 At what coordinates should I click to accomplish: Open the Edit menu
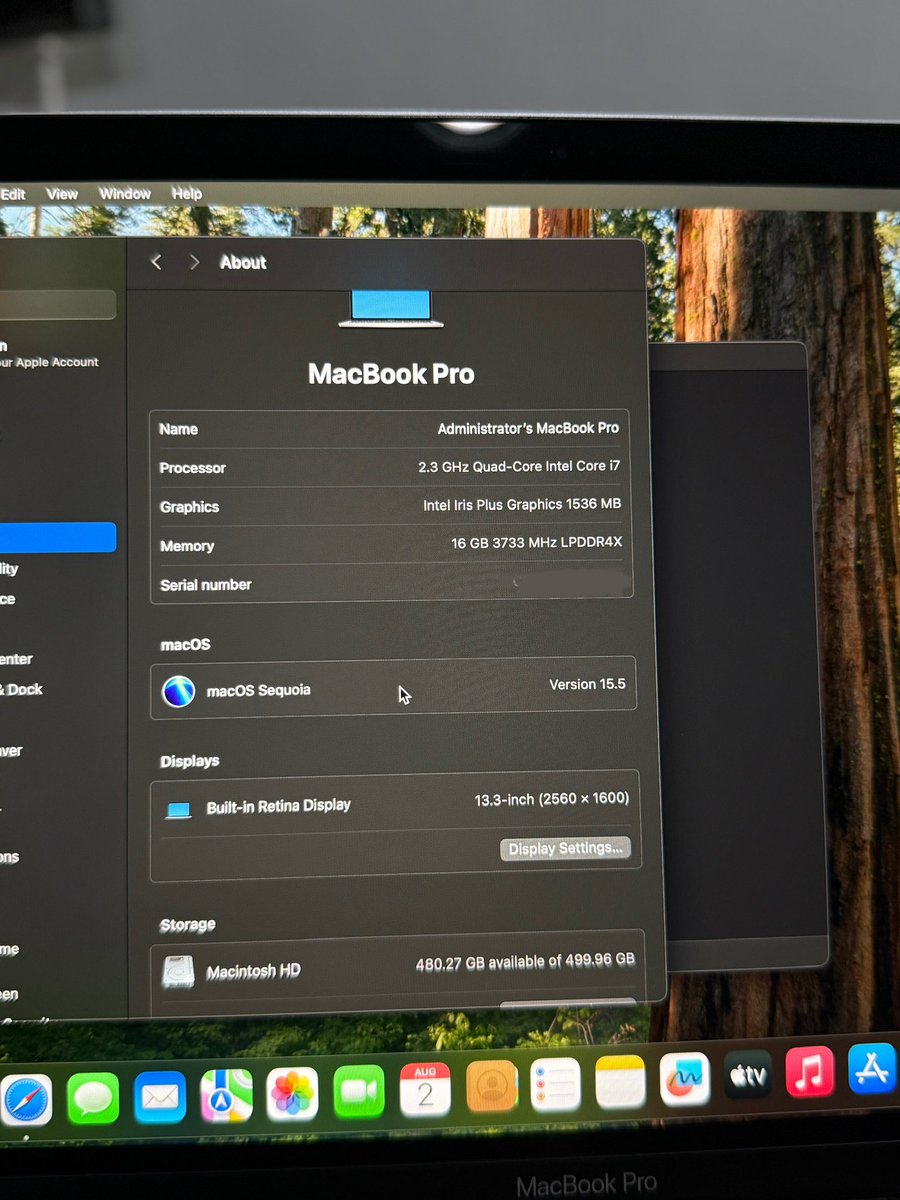13,194
